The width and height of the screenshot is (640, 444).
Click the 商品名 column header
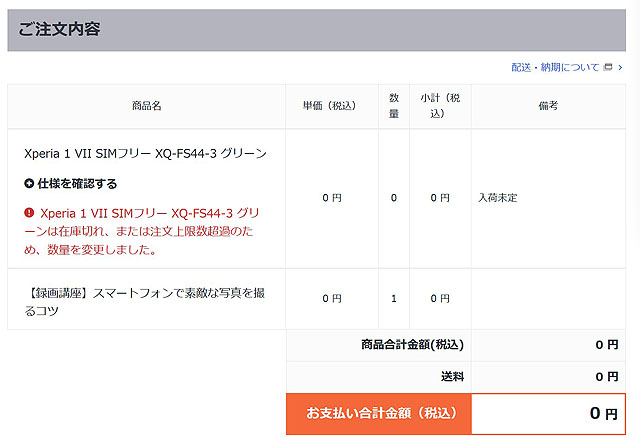(146, 106)
